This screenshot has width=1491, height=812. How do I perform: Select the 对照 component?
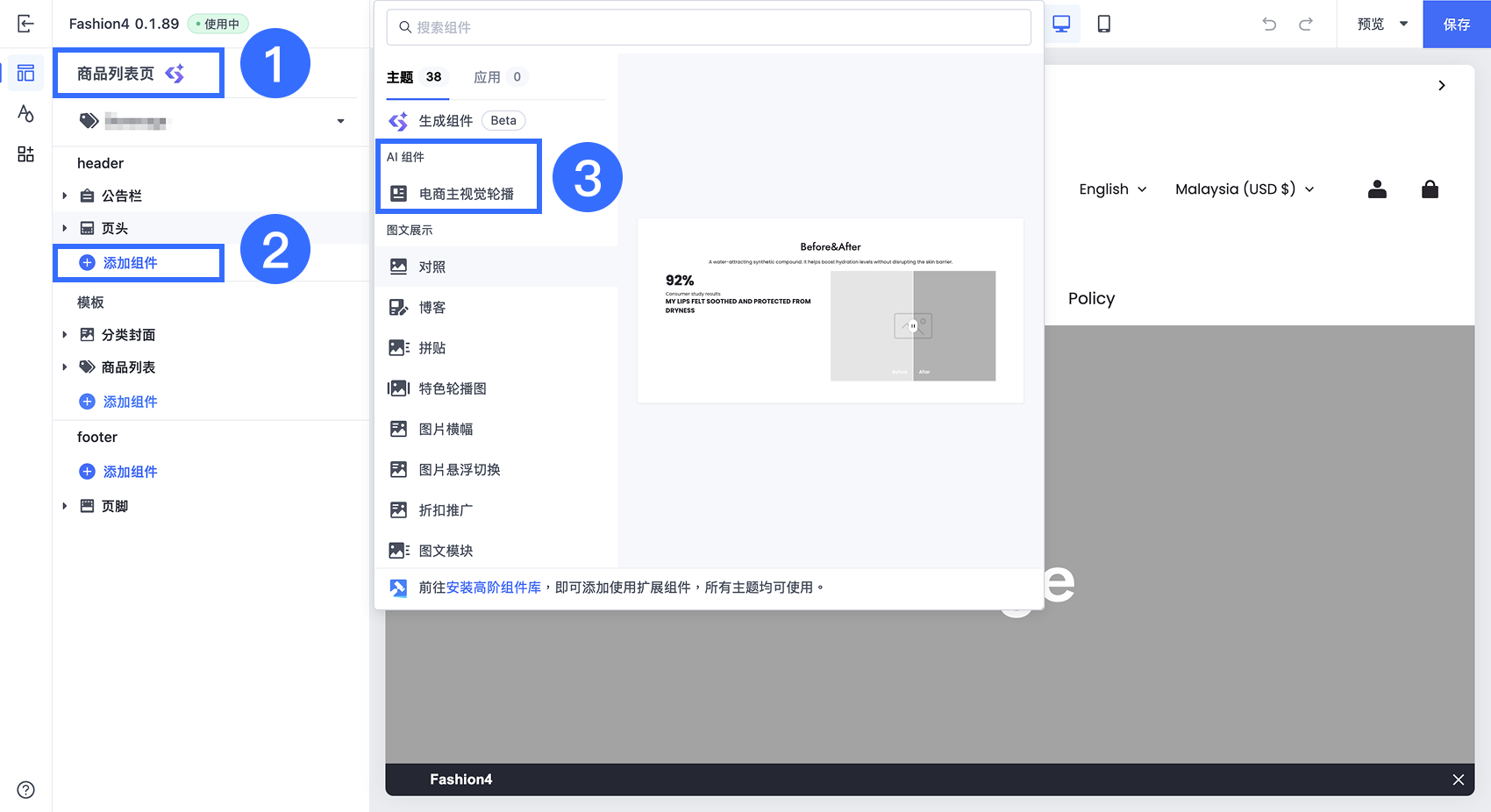(496, 267)
